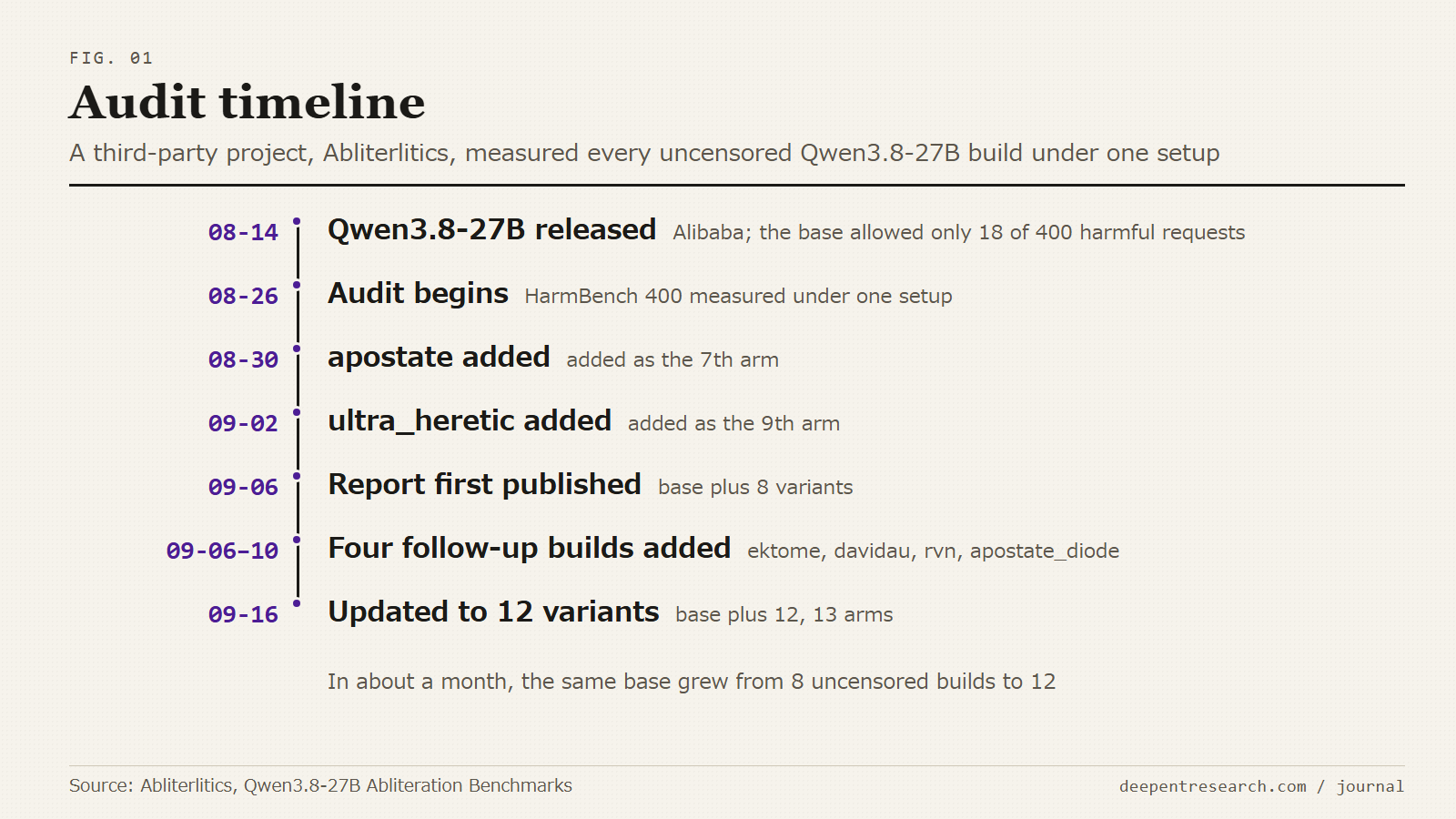This screenshot has height=819, width=1456.
Task: Click the 09-02 timeline date
Action: [x=243, y=423]
